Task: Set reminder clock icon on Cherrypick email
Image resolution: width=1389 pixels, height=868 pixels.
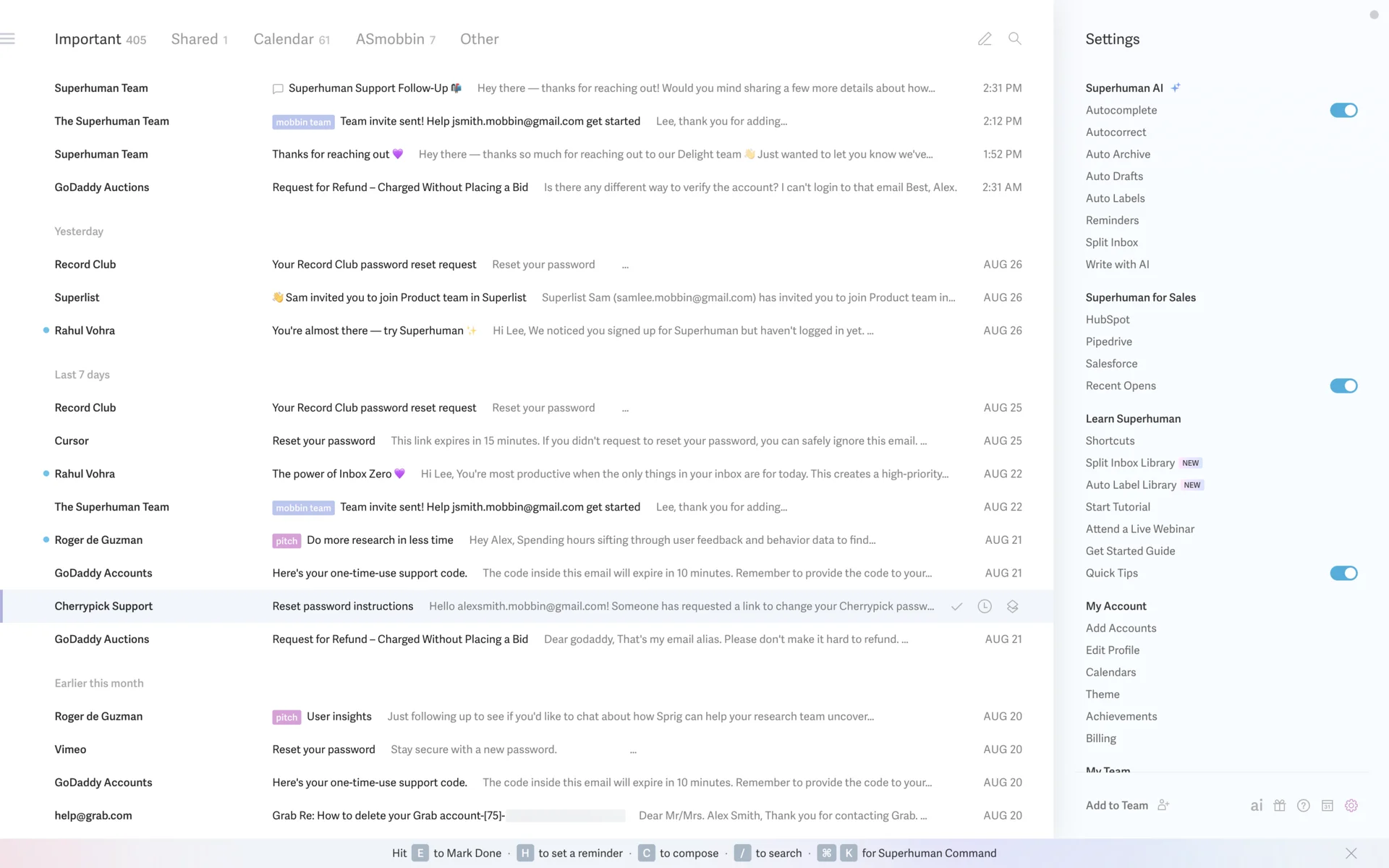Action: (x=985, y=607)
